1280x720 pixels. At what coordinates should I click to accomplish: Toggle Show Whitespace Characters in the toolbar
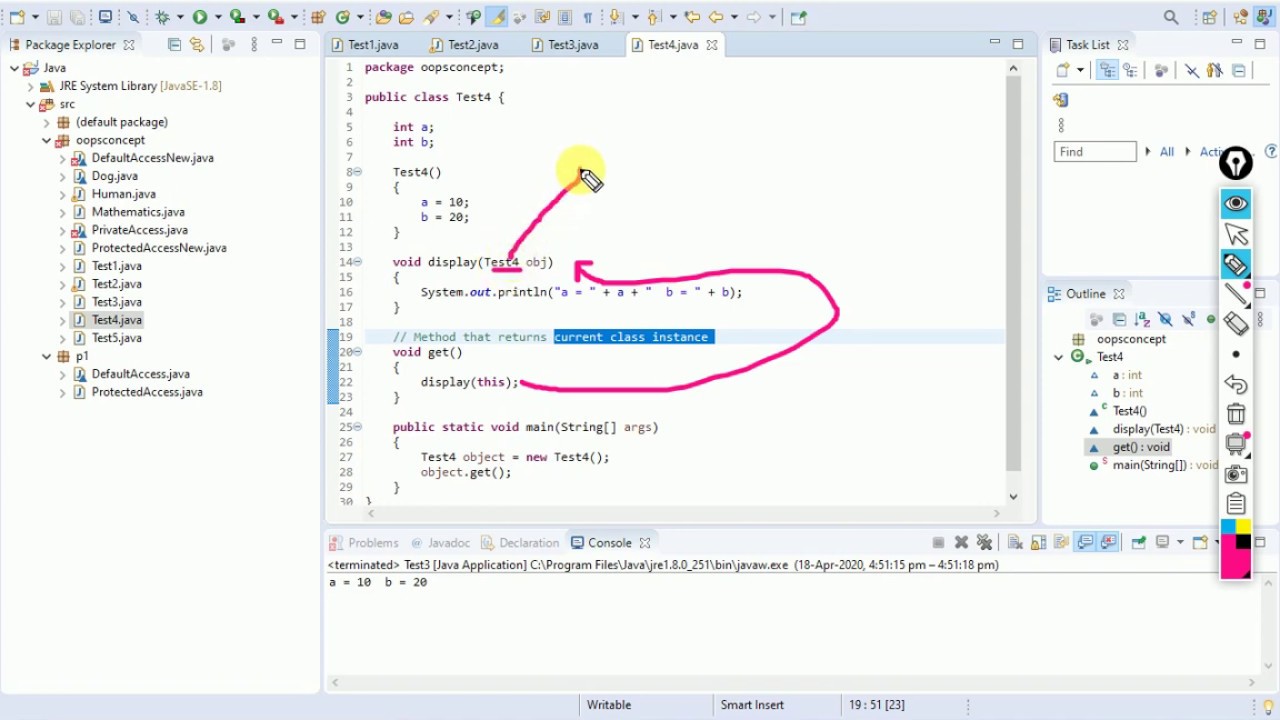point(587,17)
